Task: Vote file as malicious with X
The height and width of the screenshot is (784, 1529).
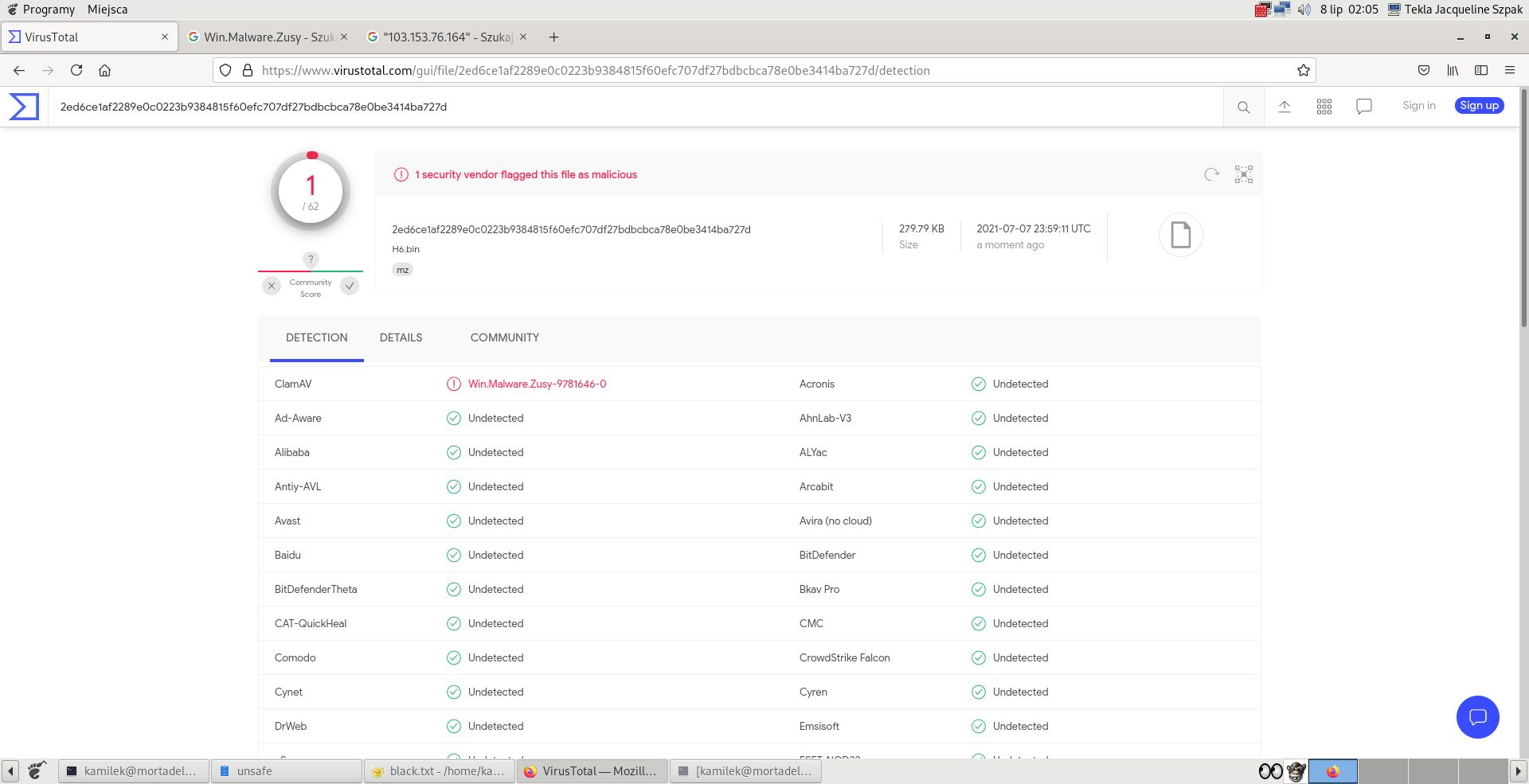Action: [x=272, y=286]
